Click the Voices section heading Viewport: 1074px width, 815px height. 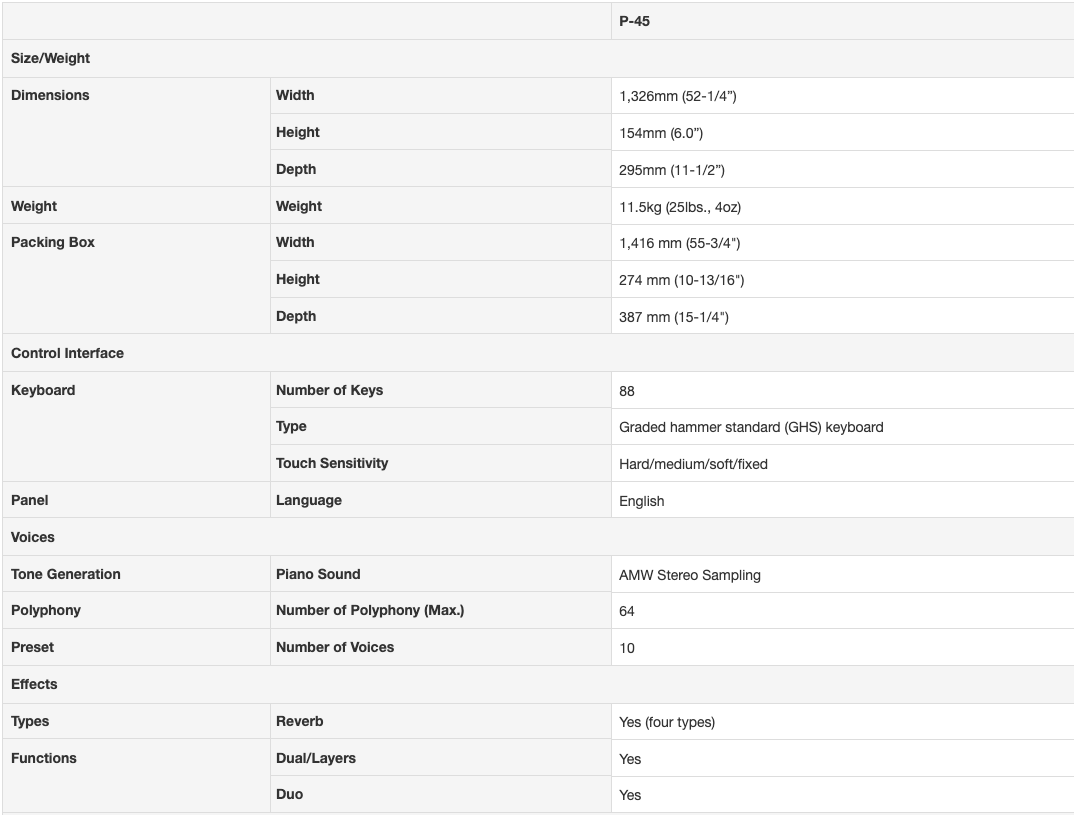(x=33, y=537)
